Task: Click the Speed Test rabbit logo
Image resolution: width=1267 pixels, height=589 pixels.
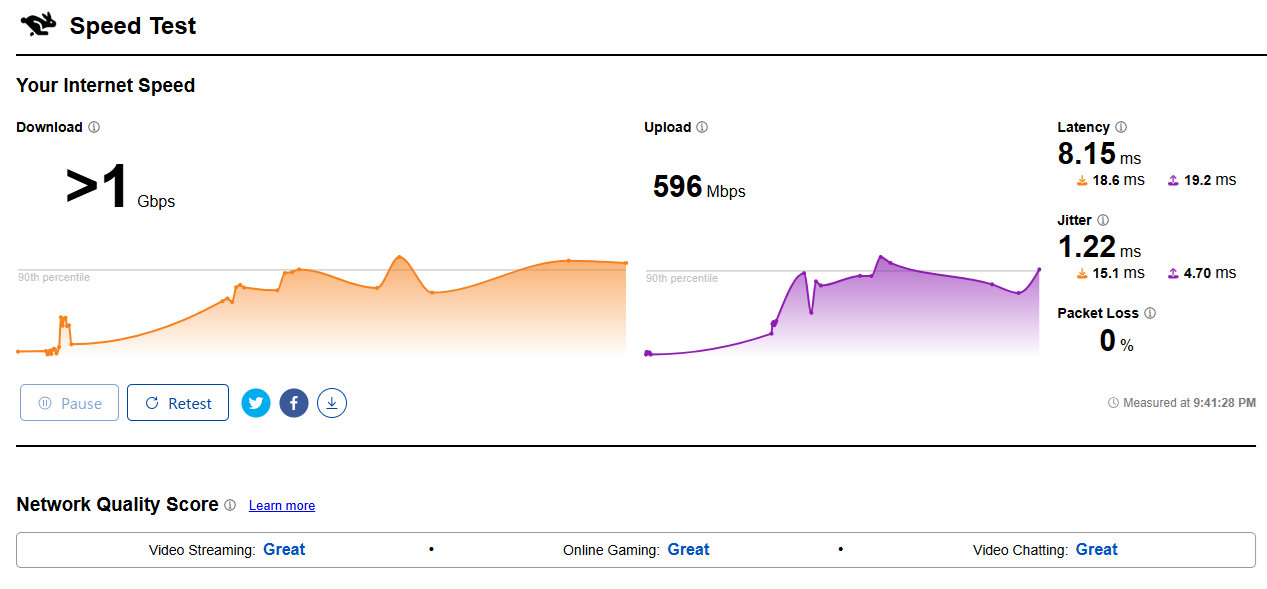Action: click(x=38, y=25)
